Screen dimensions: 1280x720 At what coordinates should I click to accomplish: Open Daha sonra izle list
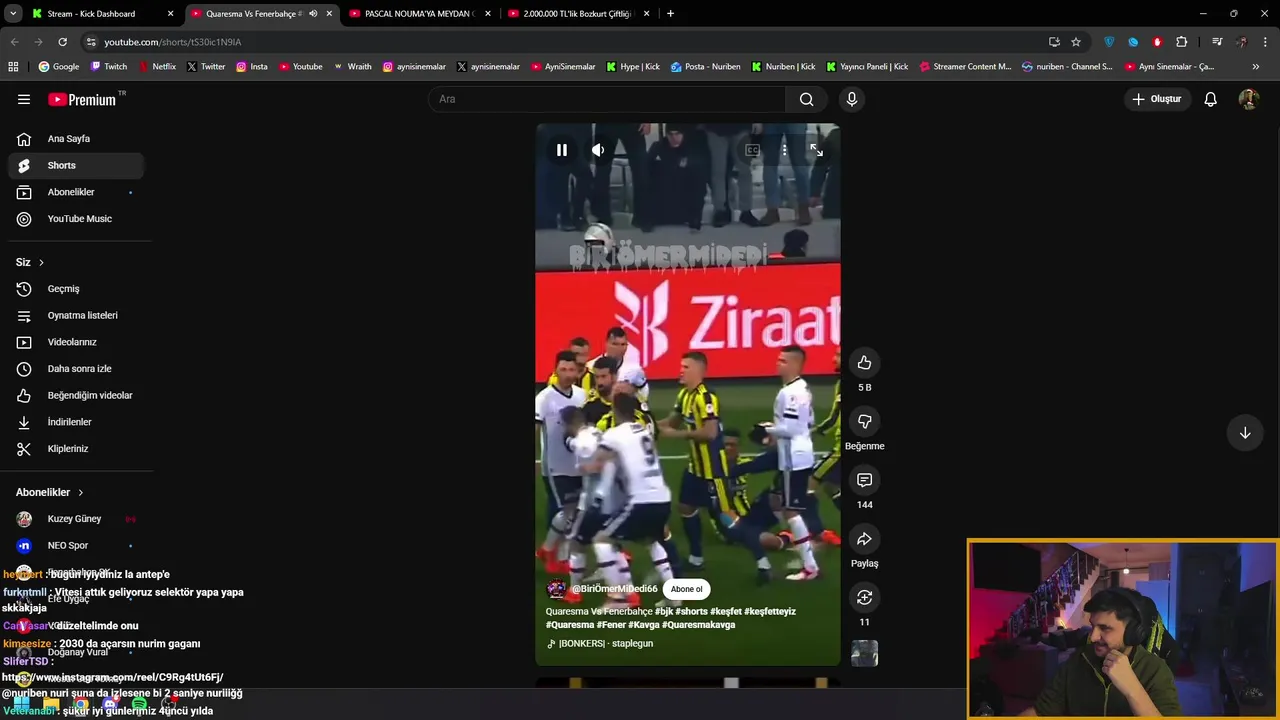[x=76, y=369]
